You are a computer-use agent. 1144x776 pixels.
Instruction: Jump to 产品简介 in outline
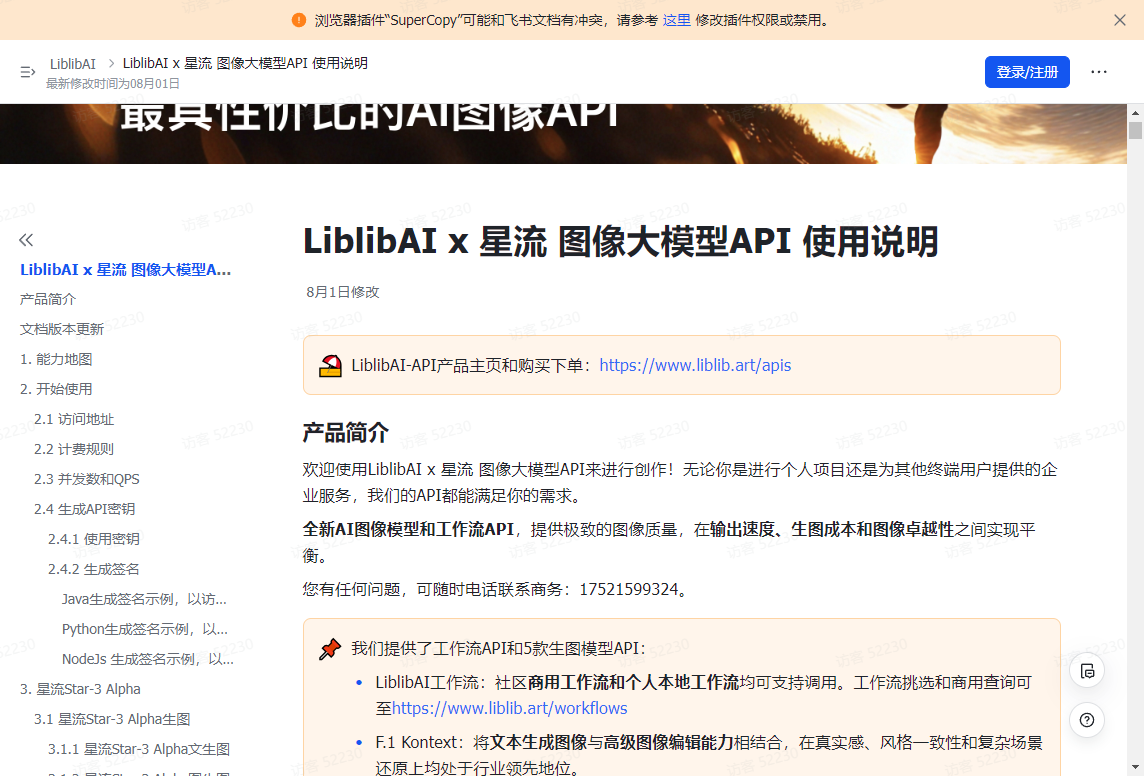point(48,299)
